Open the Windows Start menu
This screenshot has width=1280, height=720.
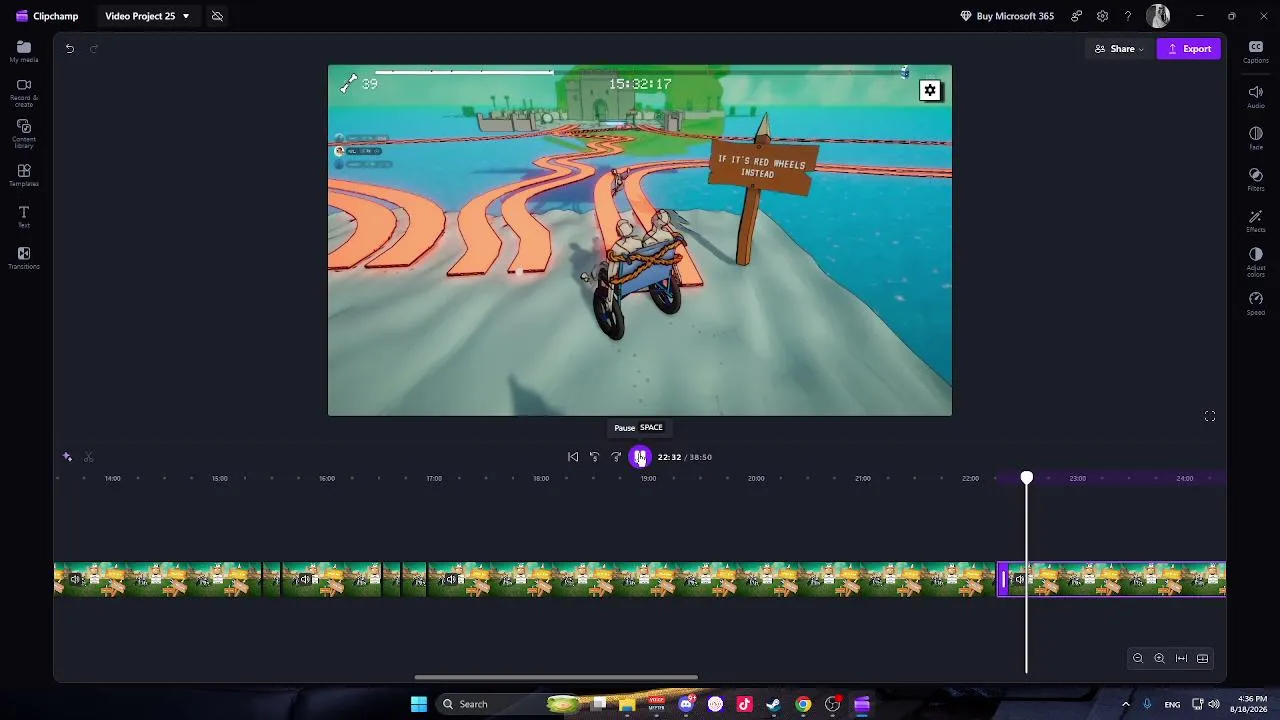419,704
